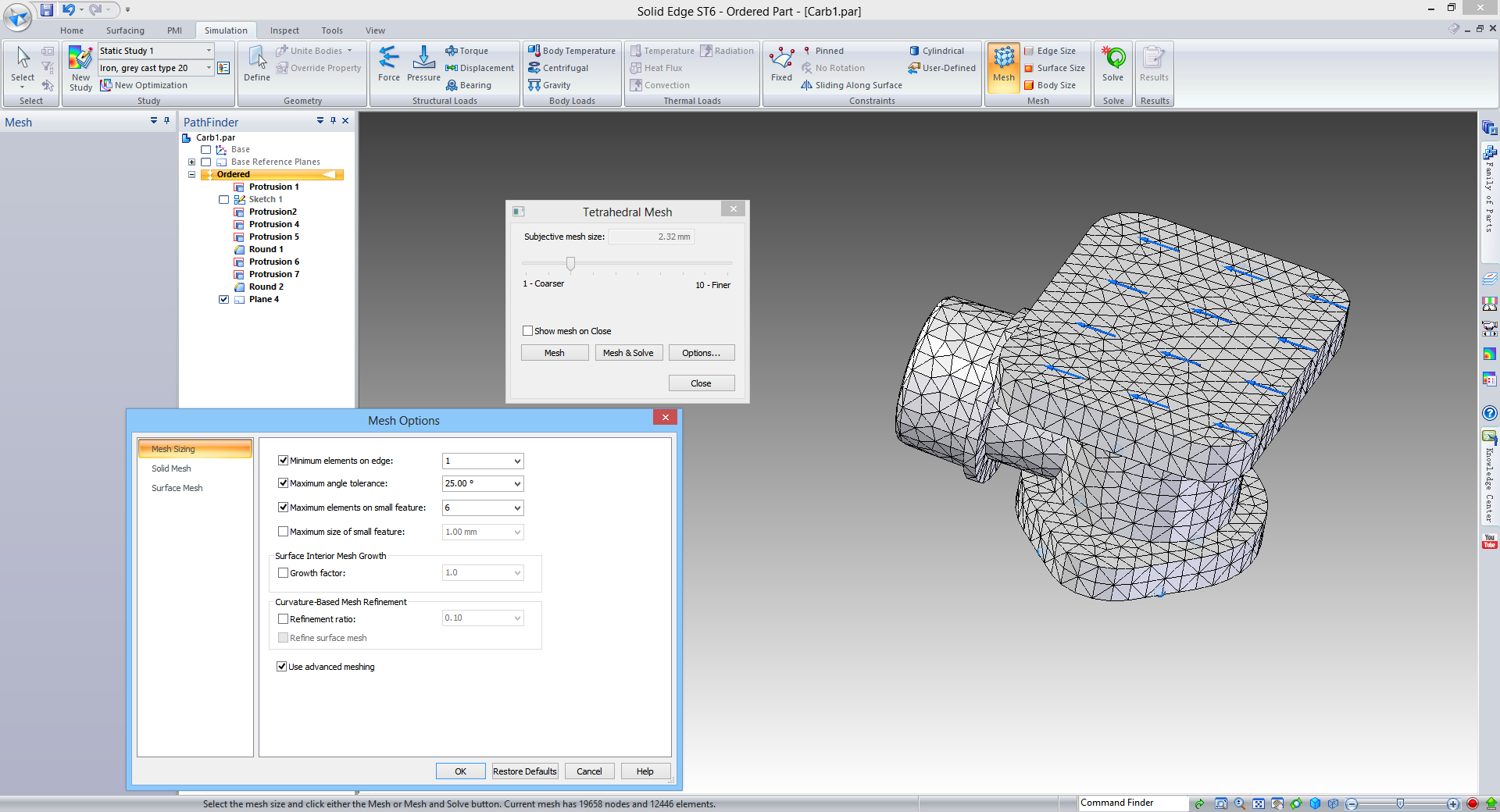Expand Base Reference Planes tree node

tap(191, 162)
